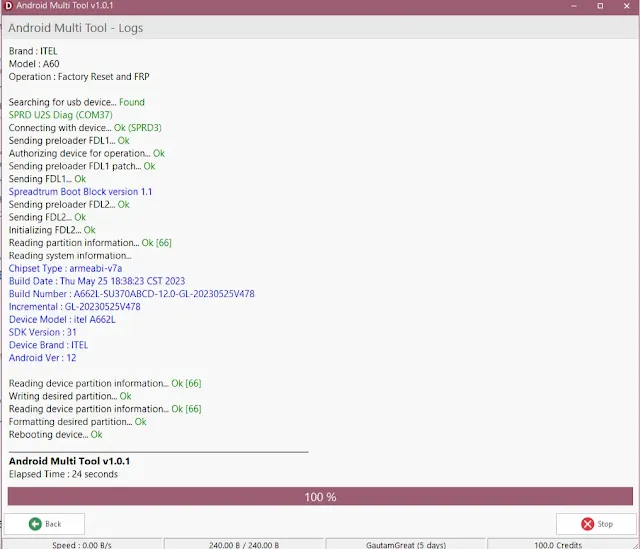
Task: Click the Android Multi Tool - Logs heading
Action: point(76,28)
